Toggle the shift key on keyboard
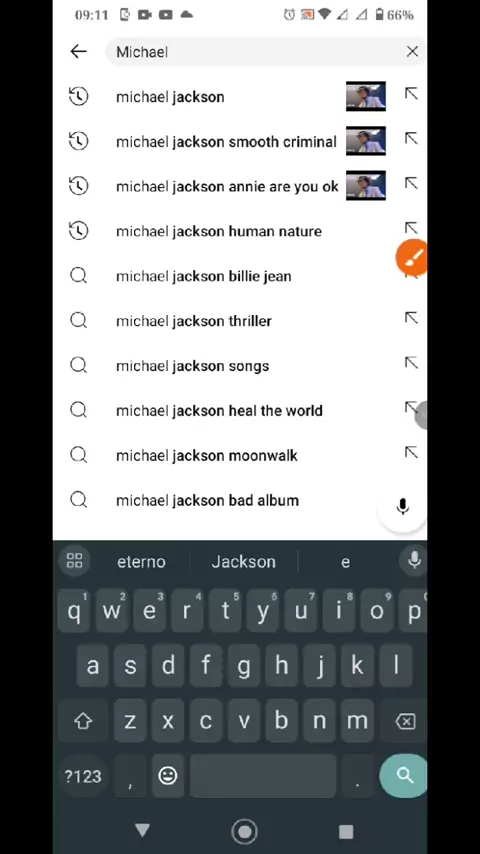 click(x=83, y=721)
